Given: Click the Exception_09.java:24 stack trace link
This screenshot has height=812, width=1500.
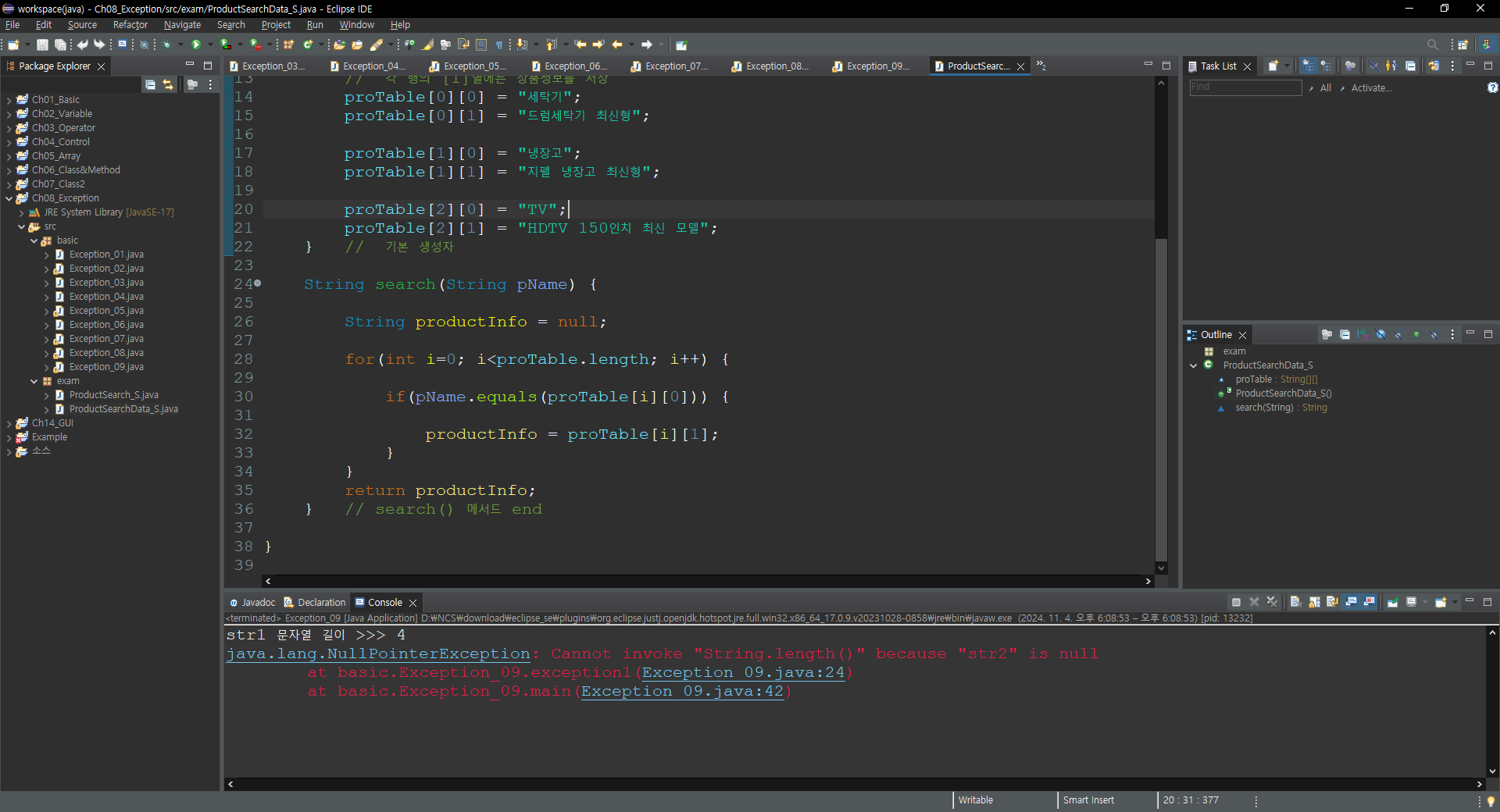Looking at the screenshot, I should pos(743,672).
